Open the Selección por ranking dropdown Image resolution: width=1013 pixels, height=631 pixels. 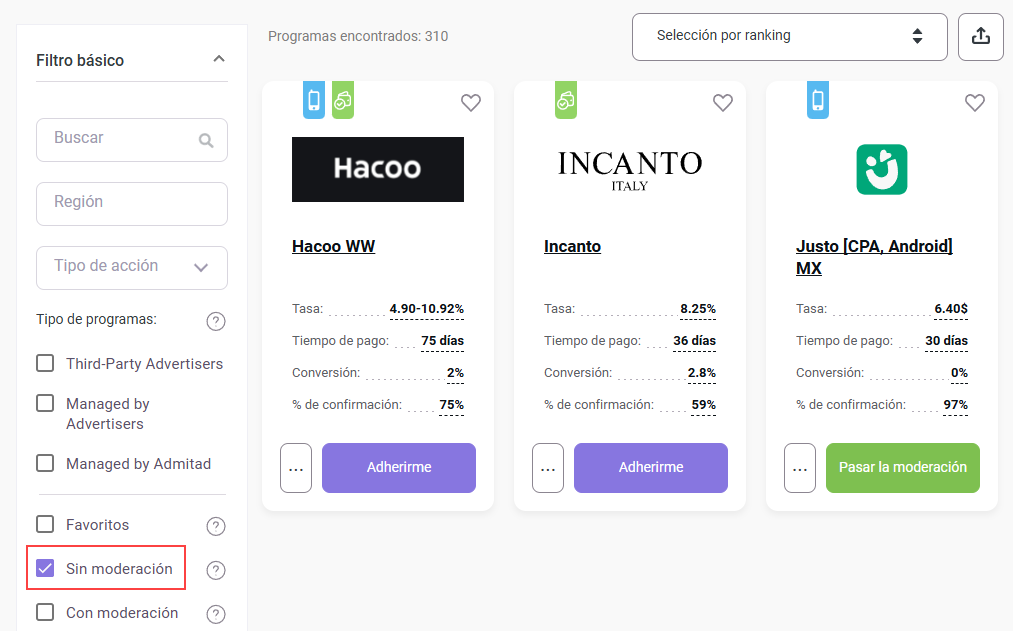point(789,37)
